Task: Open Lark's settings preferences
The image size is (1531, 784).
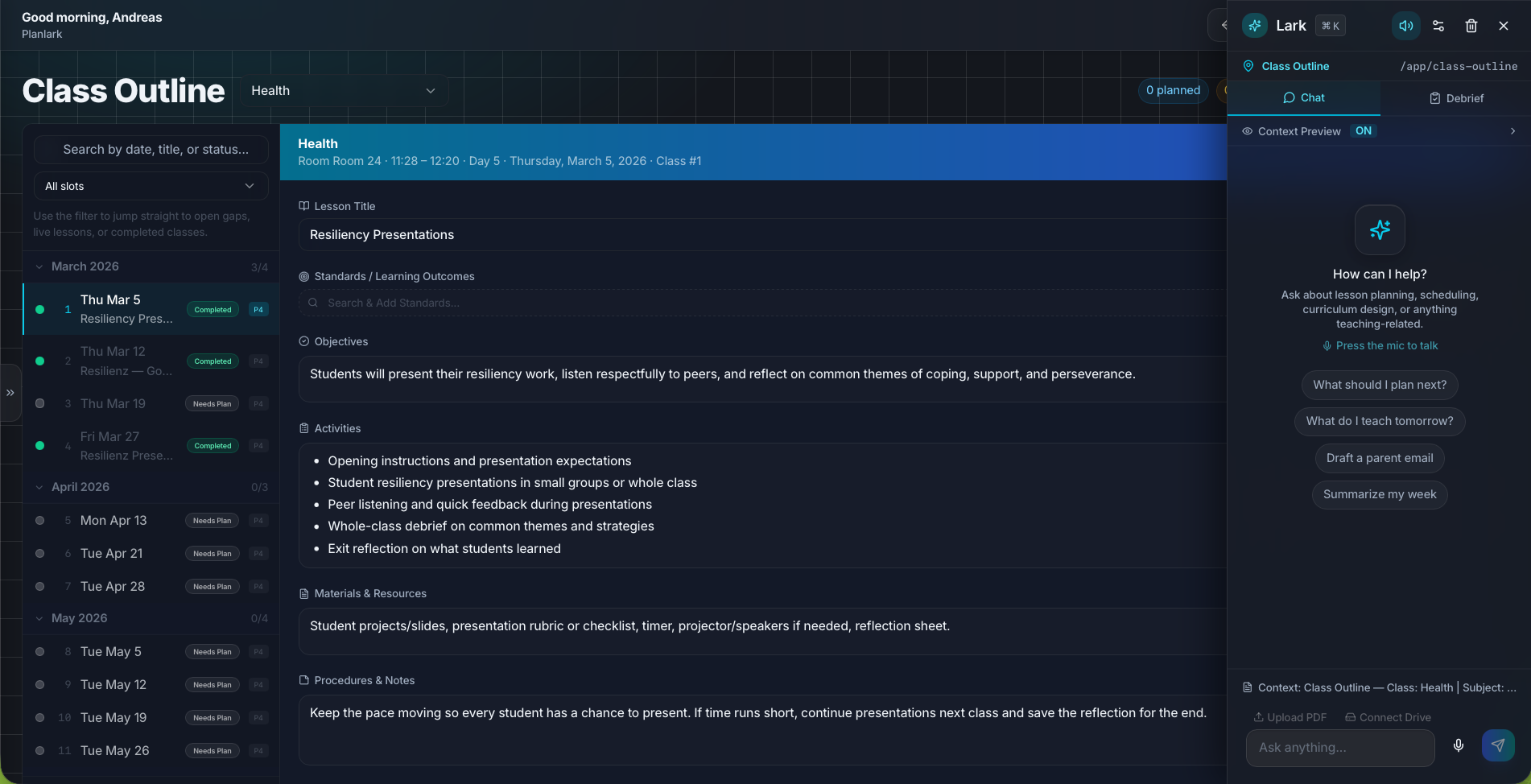Action: 1438,25
